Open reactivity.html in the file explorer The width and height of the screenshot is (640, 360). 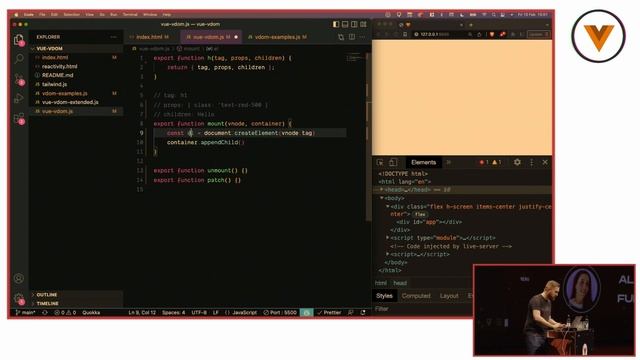60,67
